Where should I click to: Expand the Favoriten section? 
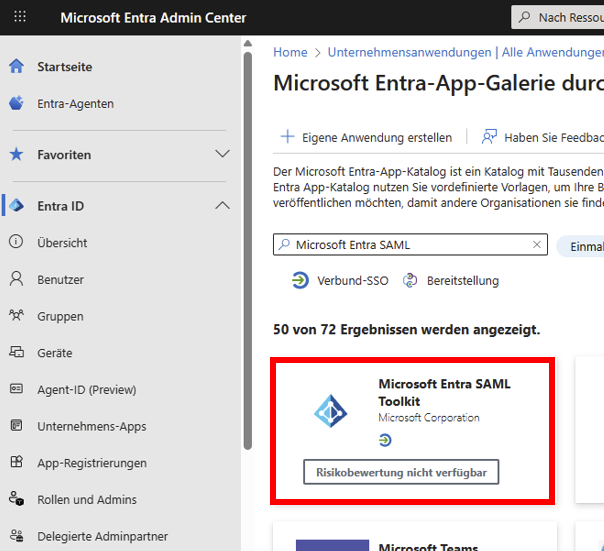[223, 155]
